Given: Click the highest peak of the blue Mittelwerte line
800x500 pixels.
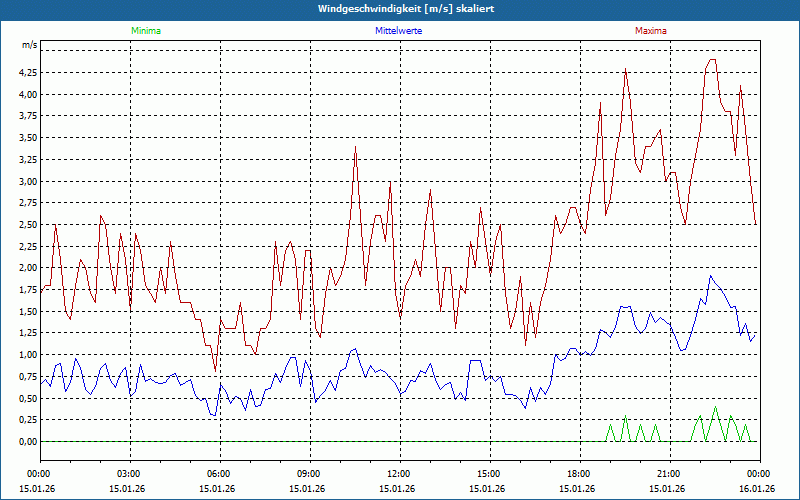Looking at the screenshot, I should click(x=710, y=275).
